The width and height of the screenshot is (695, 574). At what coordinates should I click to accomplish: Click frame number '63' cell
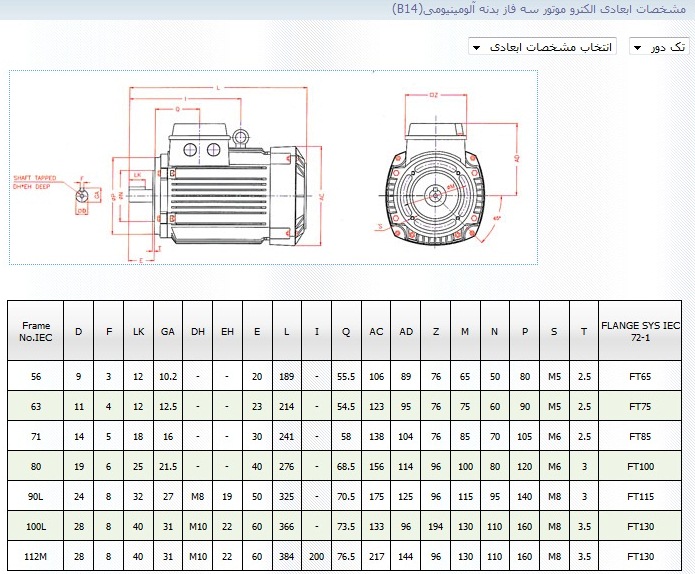pos(36,406)
